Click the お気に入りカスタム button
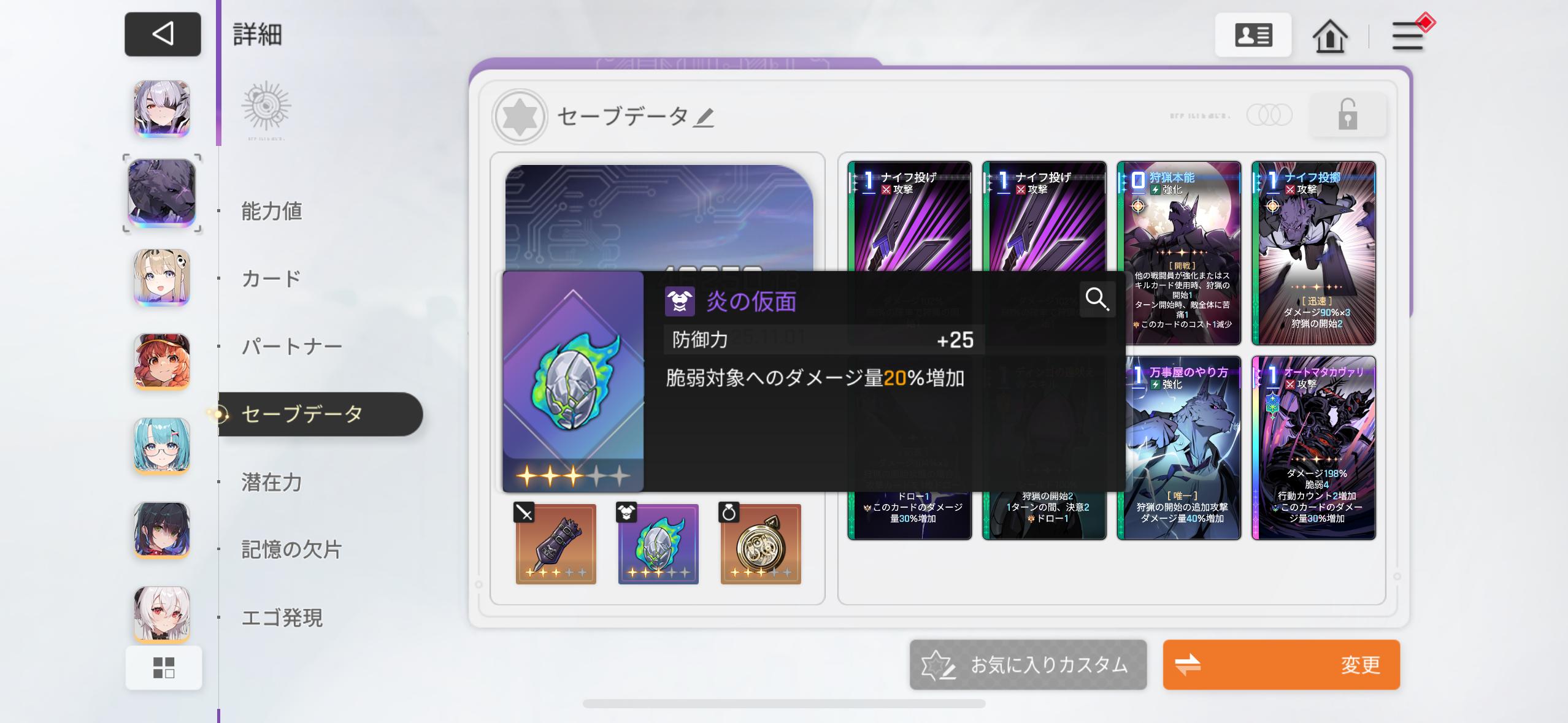Screen dimensions: 1568x723 pyautogui.click(x=1028, y=665)
